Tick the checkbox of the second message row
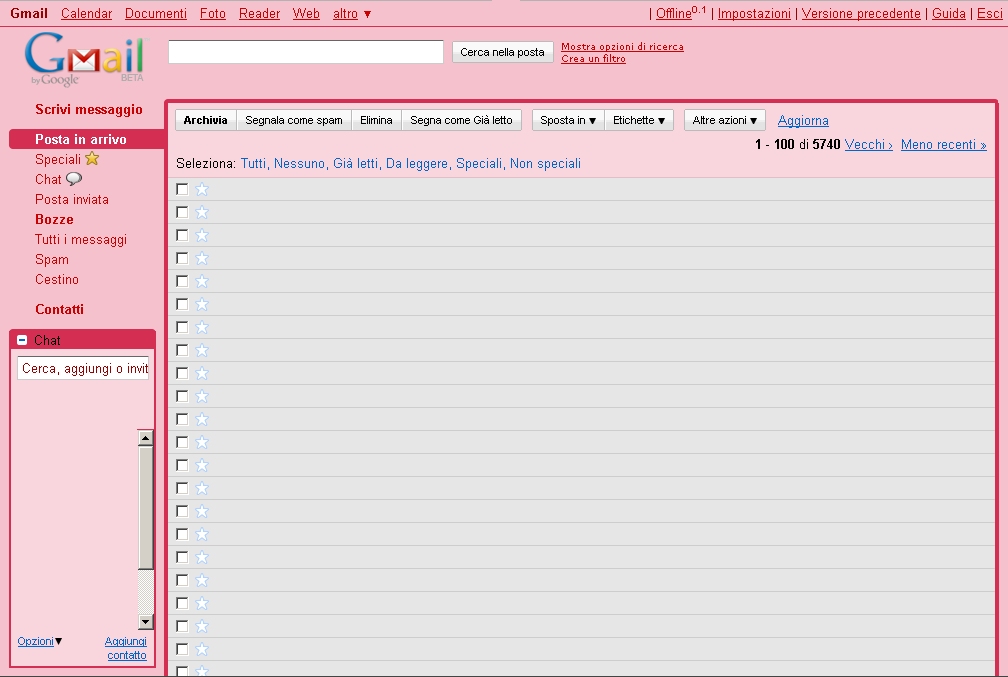This screenshot has height=677, width=1008. tap(182, 212)
